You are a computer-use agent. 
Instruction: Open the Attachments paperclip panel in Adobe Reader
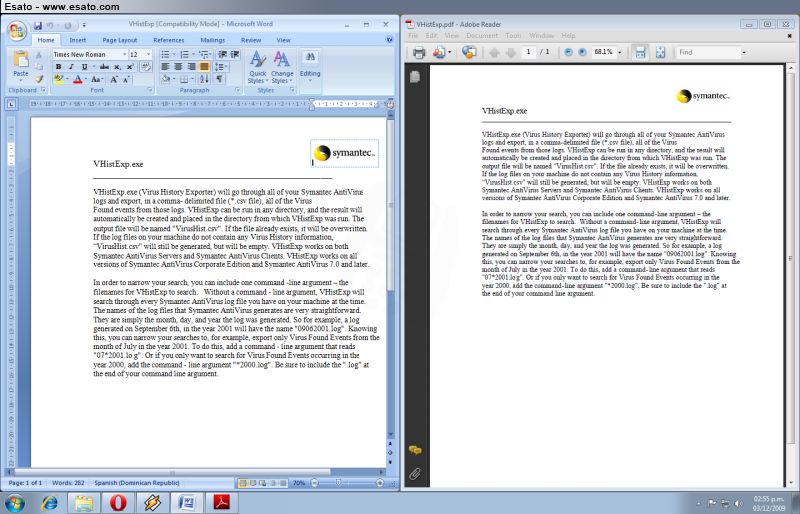tap(415, 474)
